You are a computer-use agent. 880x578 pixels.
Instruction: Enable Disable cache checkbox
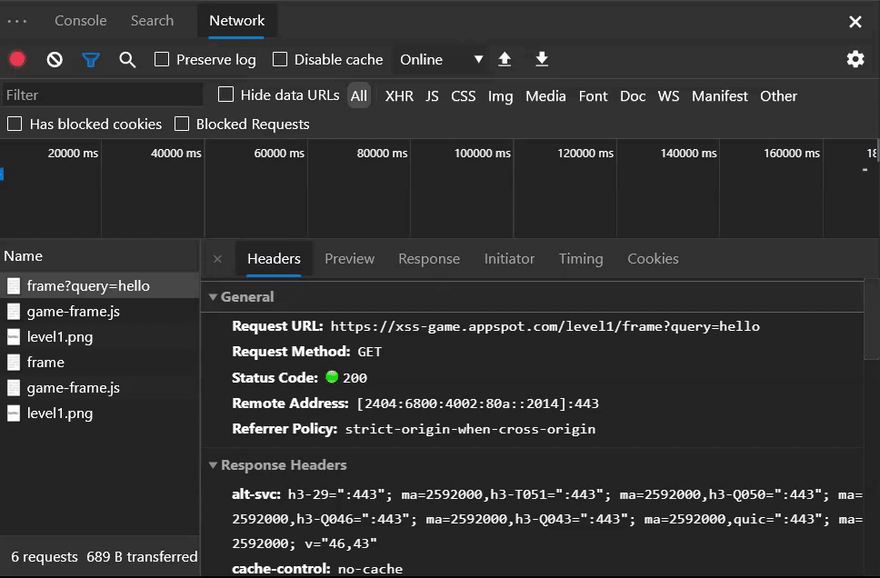279,59
